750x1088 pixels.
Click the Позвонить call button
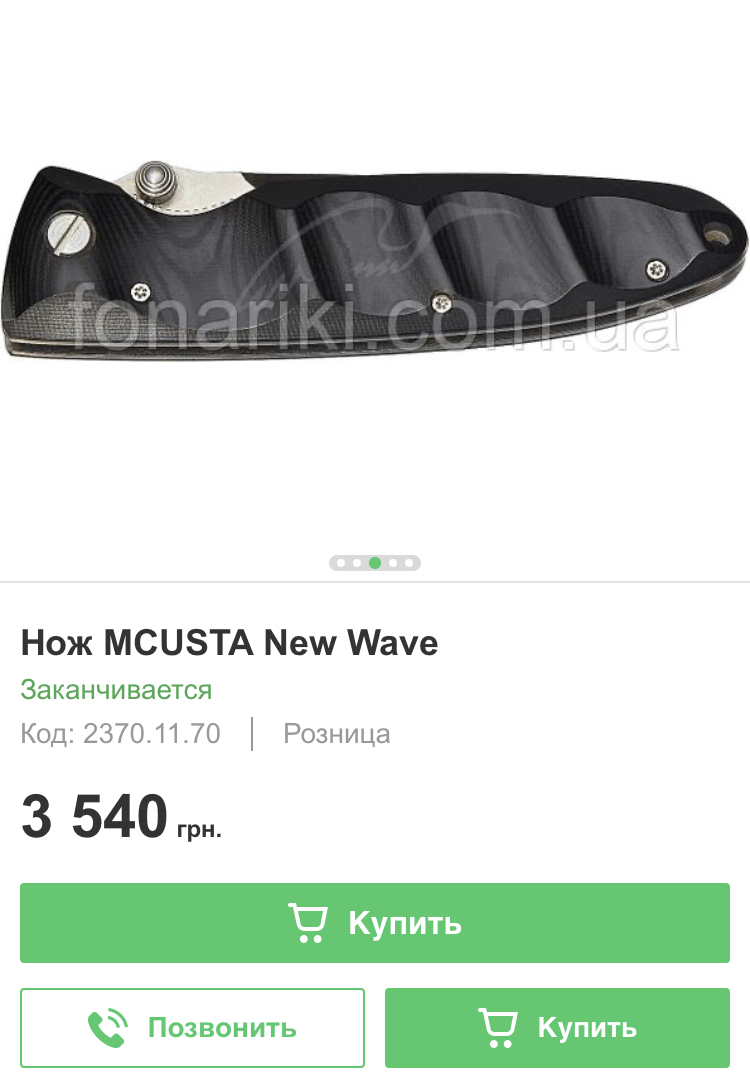pos(192,1028)
